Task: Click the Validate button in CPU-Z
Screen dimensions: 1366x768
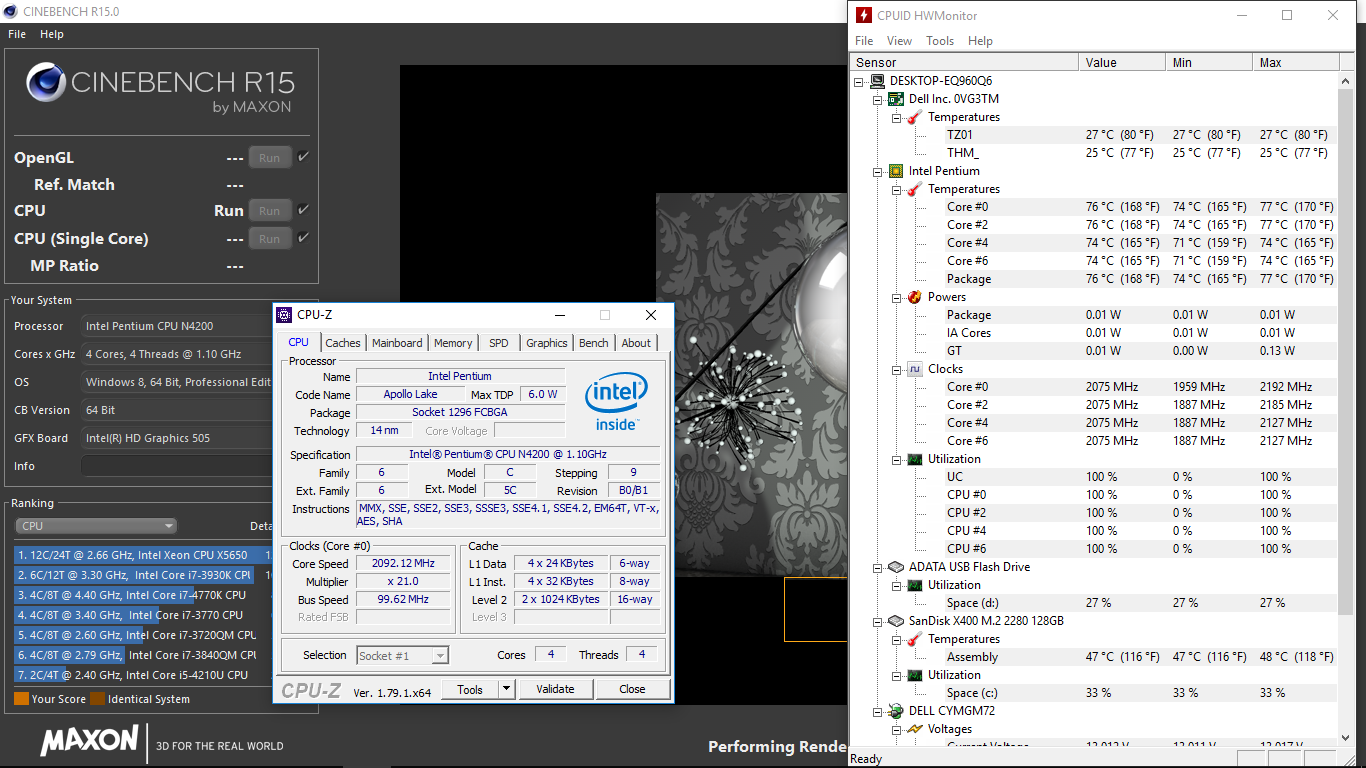Action: click(555, 689)
